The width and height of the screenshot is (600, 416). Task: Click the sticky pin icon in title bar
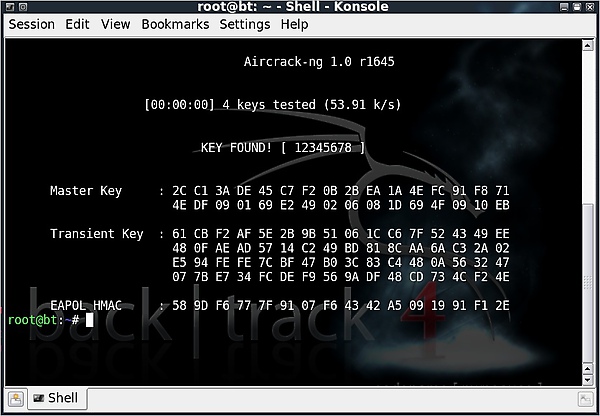[x=23, y=7]
